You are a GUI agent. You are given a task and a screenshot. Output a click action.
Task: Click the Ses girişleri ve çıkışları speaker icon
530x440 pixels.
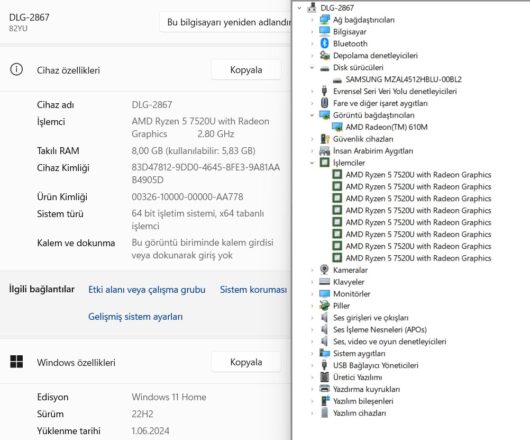324,317
